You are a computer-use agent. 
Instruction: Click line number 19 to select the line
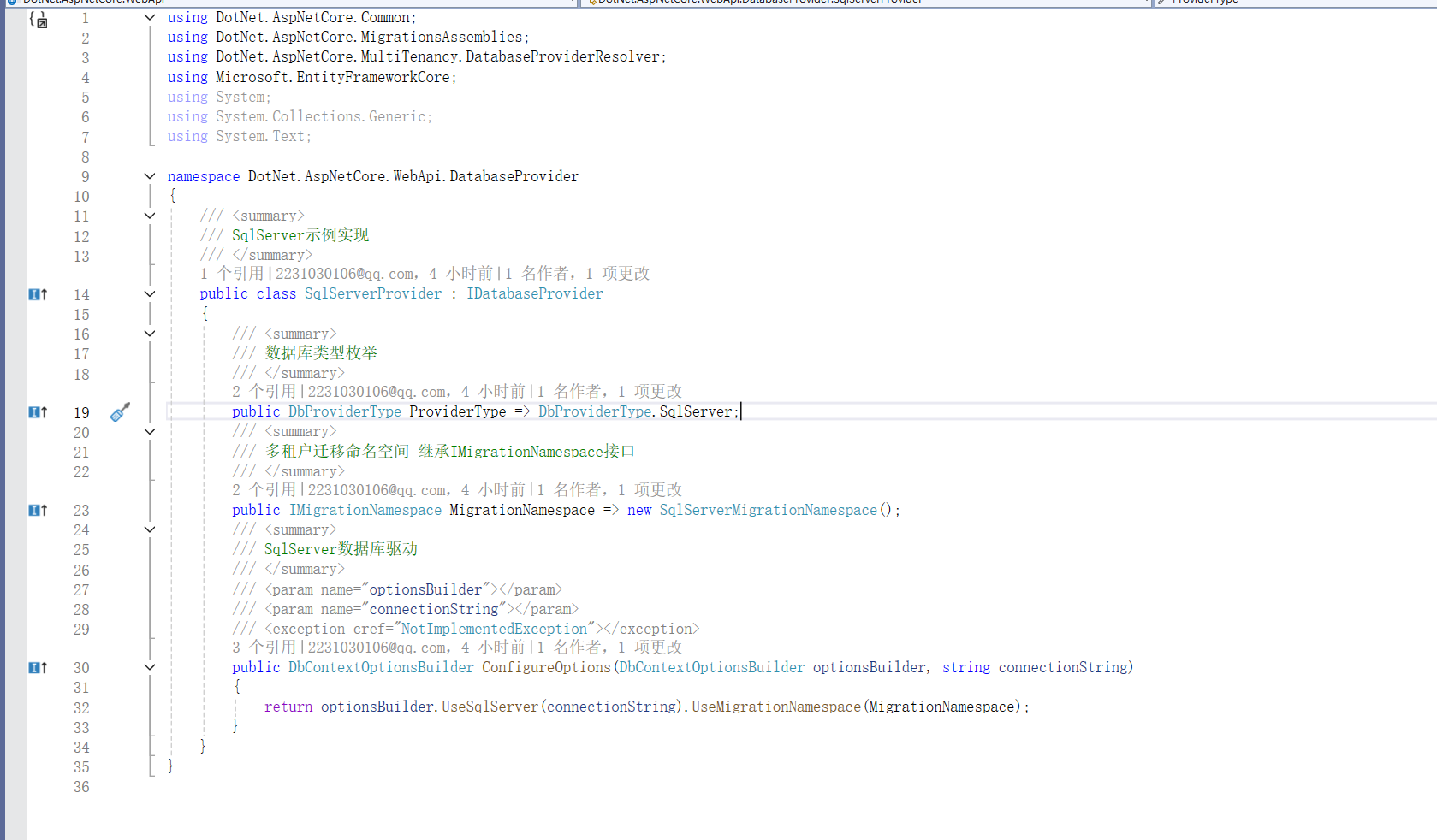[80, 411]
